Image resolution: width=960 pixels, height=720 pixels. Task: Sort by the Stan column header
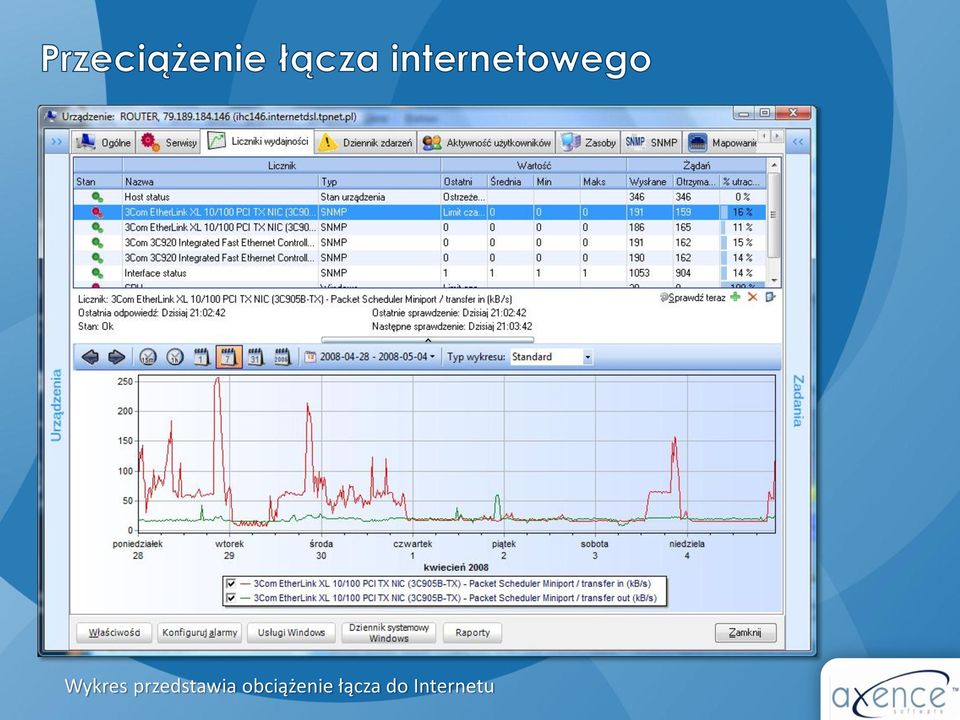point(98,182)
